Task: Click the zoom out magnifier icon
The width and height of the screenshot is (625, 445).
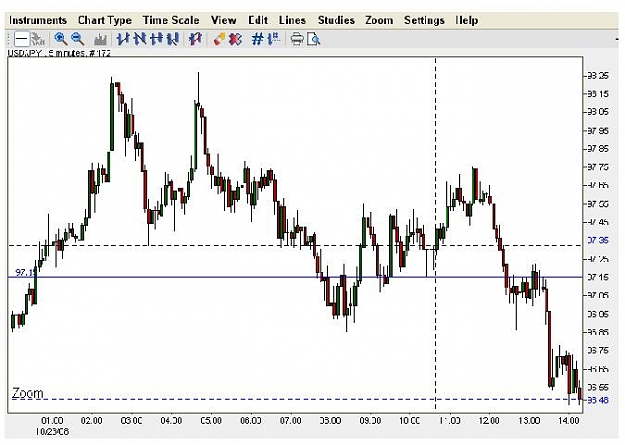Action: click(x=77, y=39)
